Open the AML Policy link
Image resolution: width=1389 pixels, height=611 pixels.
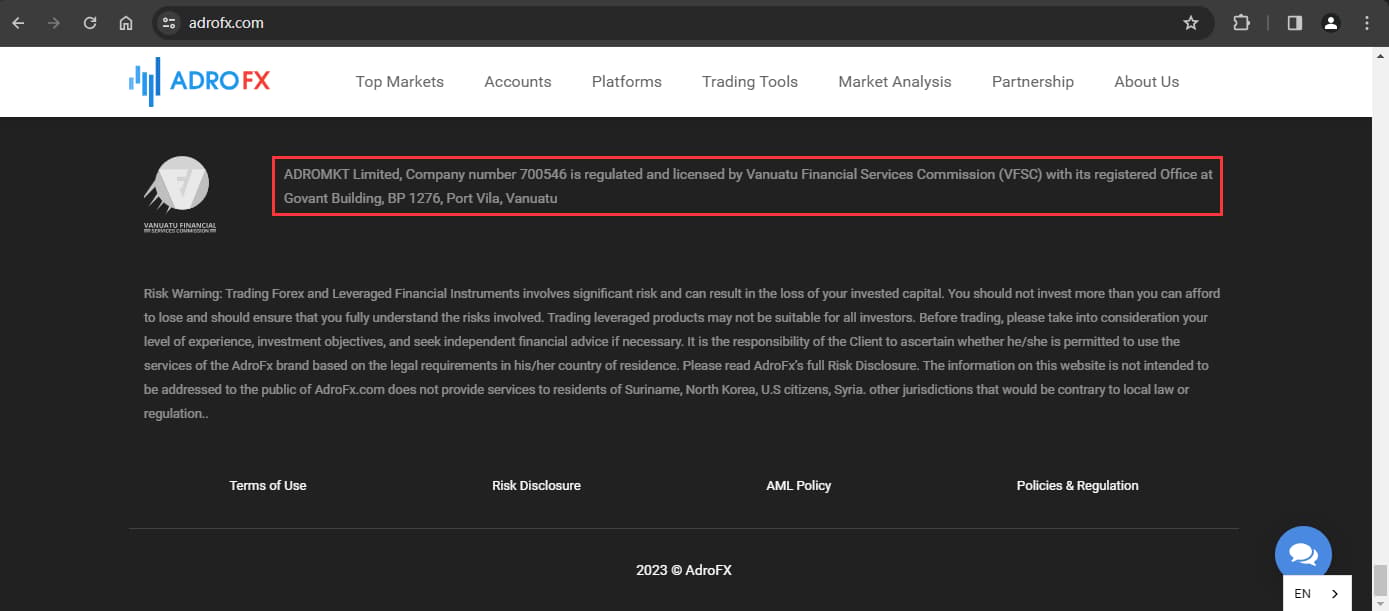pos(799,485)
